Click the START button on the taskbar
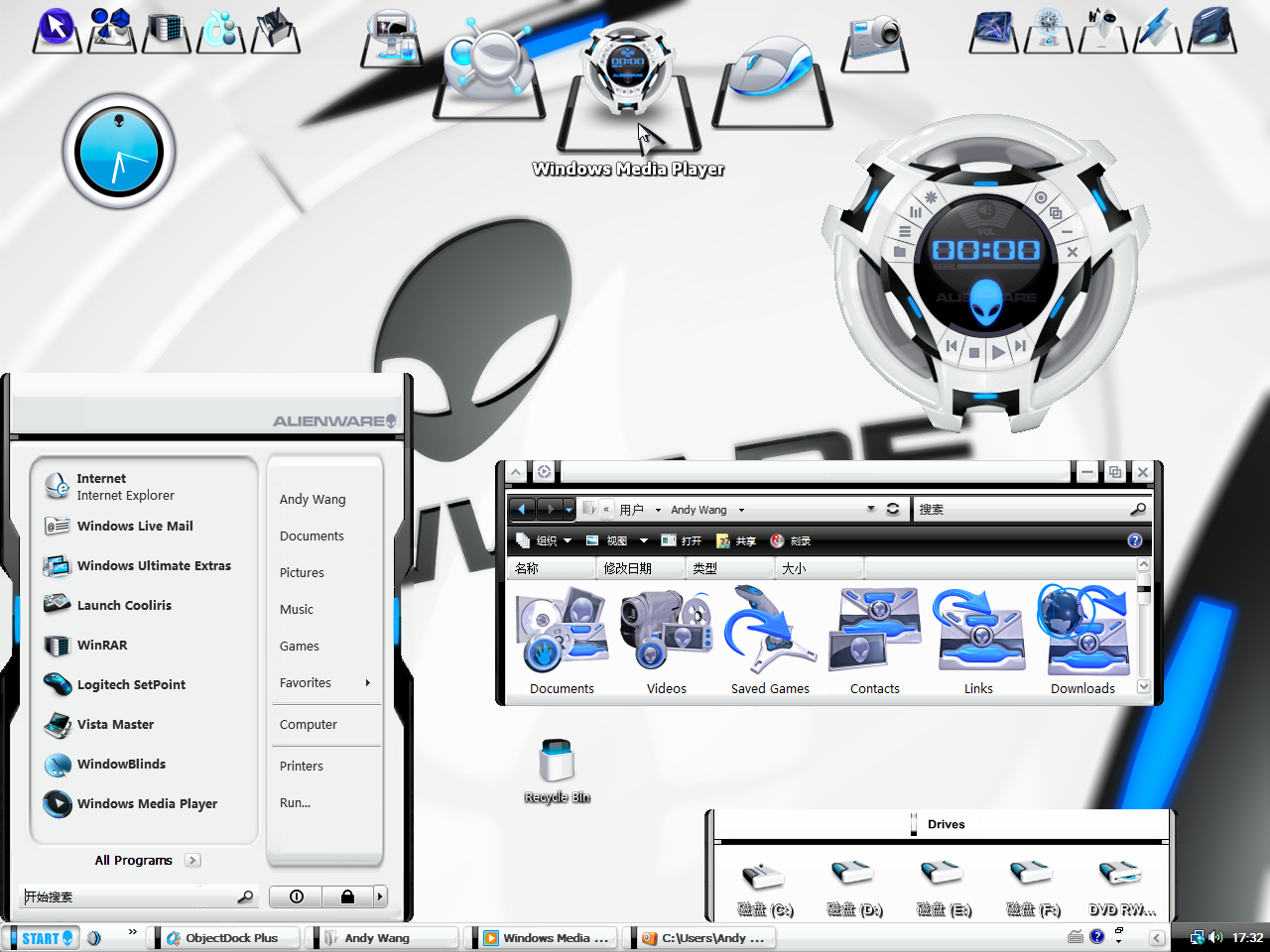 pyautogui.click(x=43, y=938)
